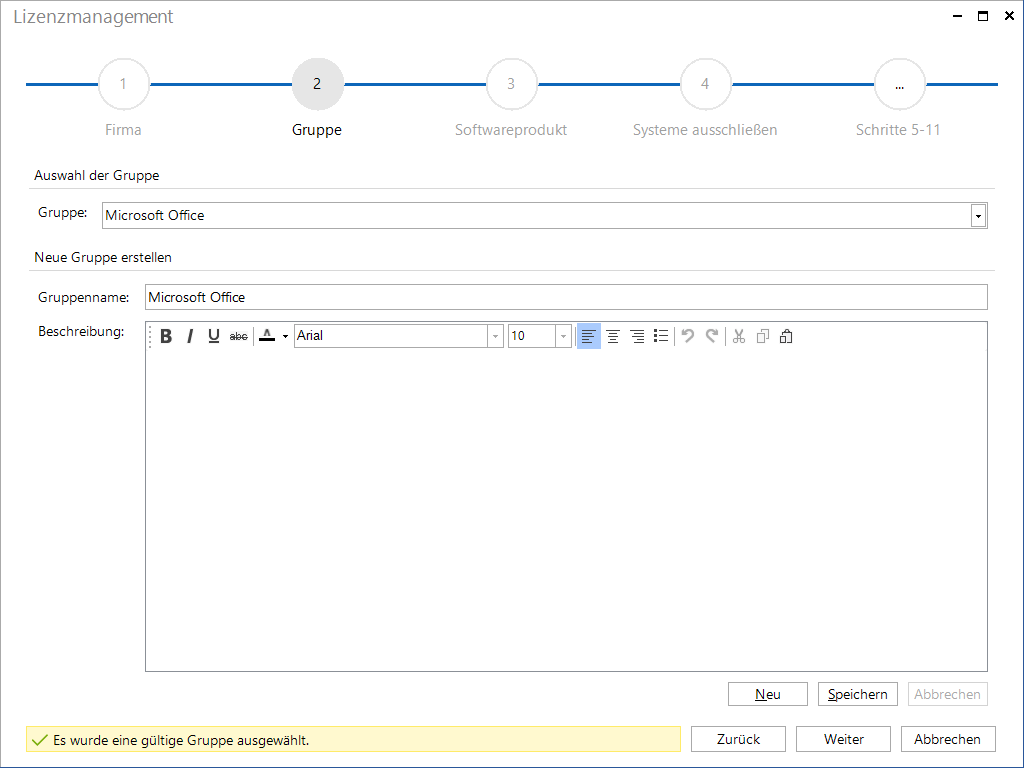1024x768 pixels.
Task: Click the font name field showing Arial
Action: 391,336
